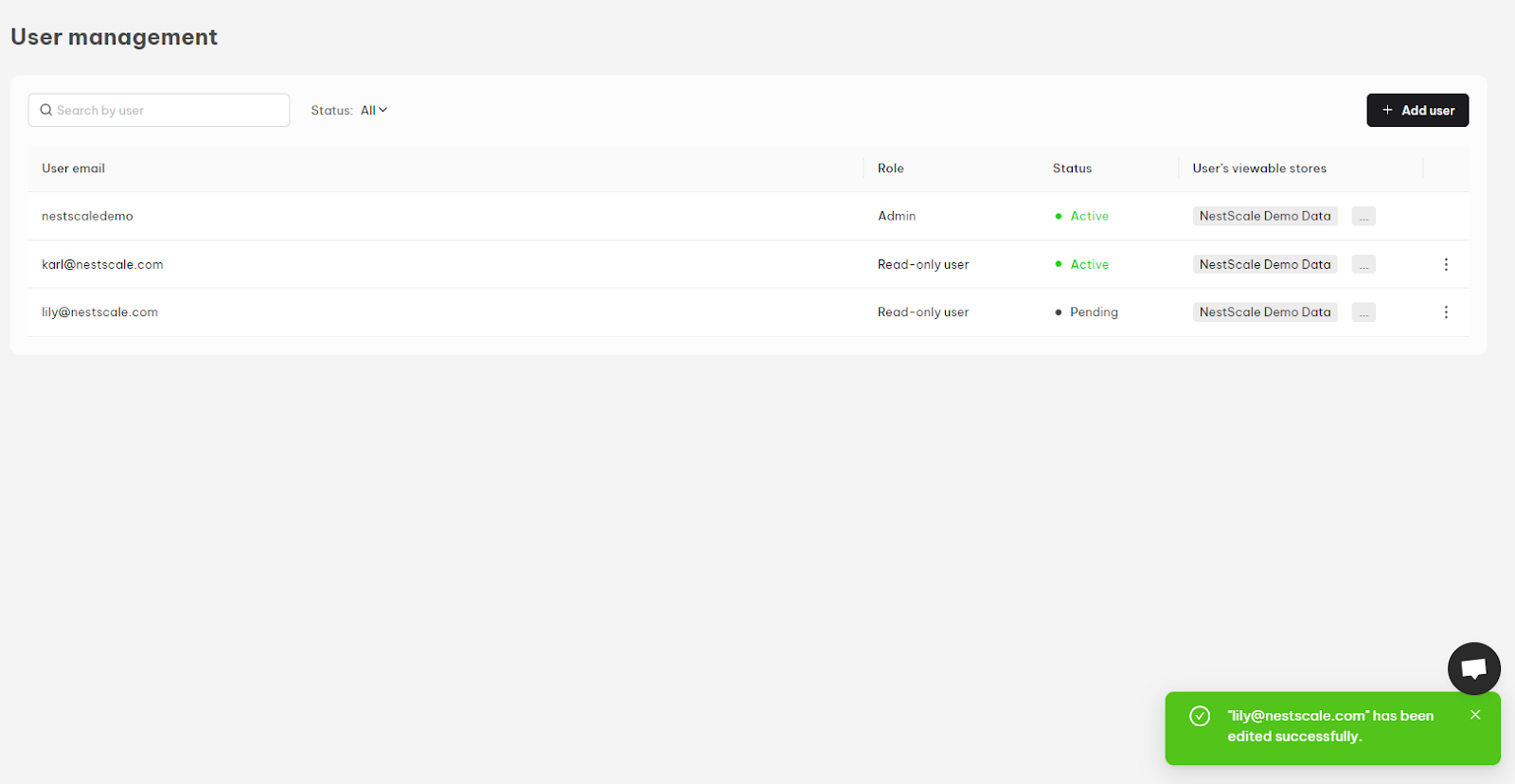Expand more stores for nestscaledemo row
The image size is (1515, 784).
click(x=1363, y=216)
